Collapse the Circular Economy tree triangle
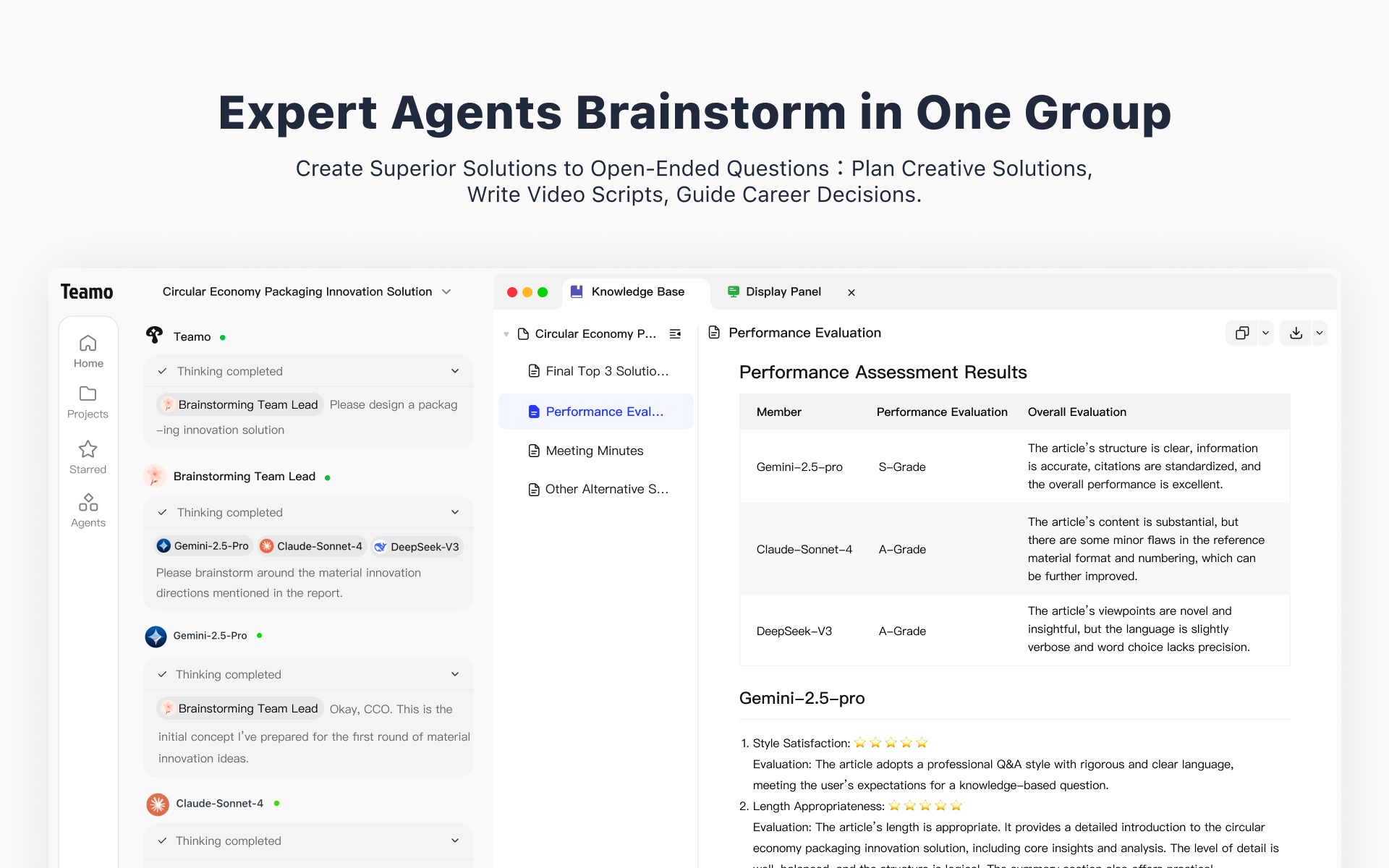The image size is (1389, 868). 506,334
